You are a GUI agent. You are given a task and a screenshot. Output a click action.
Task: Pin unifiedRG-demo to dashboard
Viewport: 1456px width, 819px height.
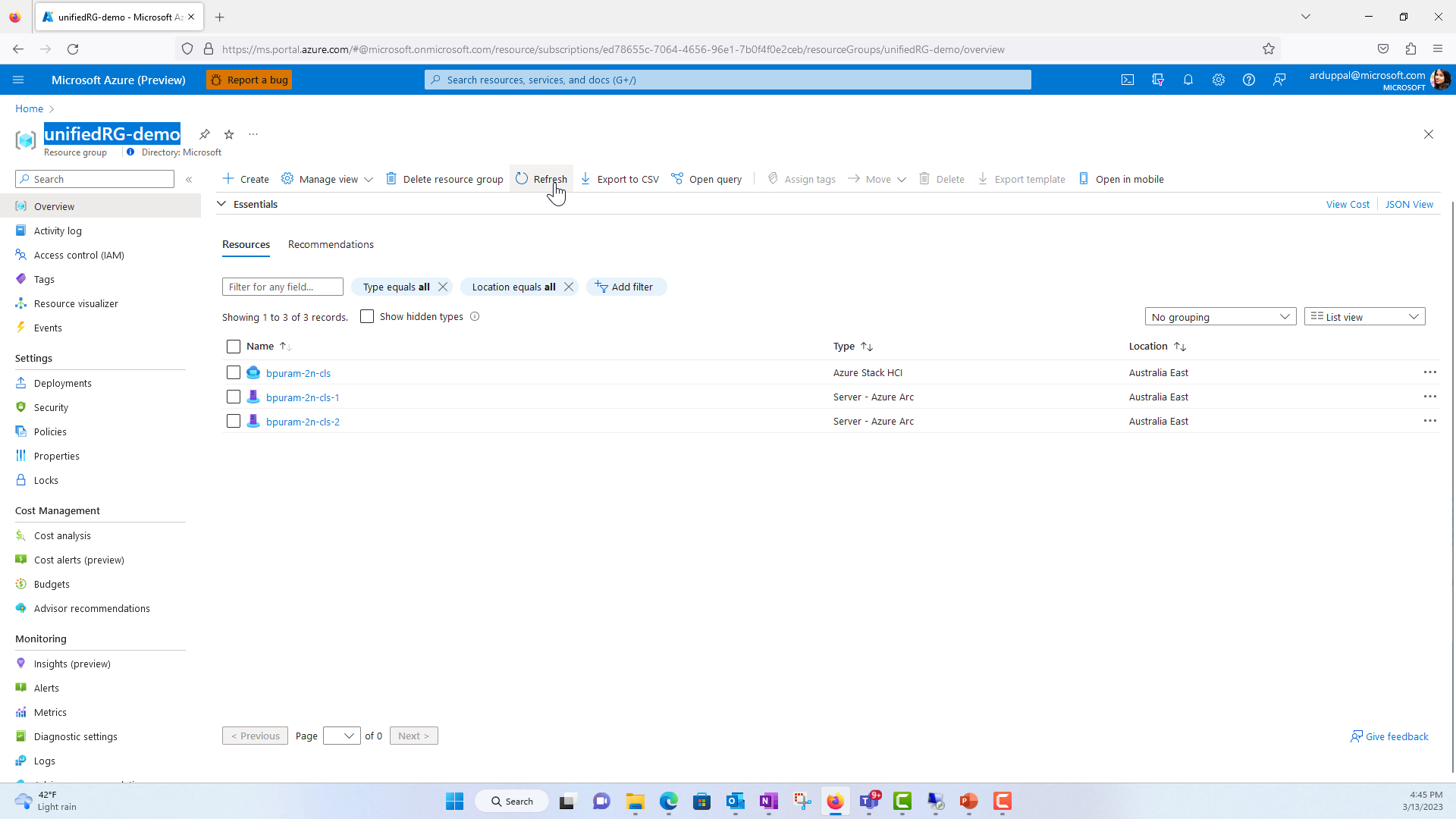tap(205, 134)
